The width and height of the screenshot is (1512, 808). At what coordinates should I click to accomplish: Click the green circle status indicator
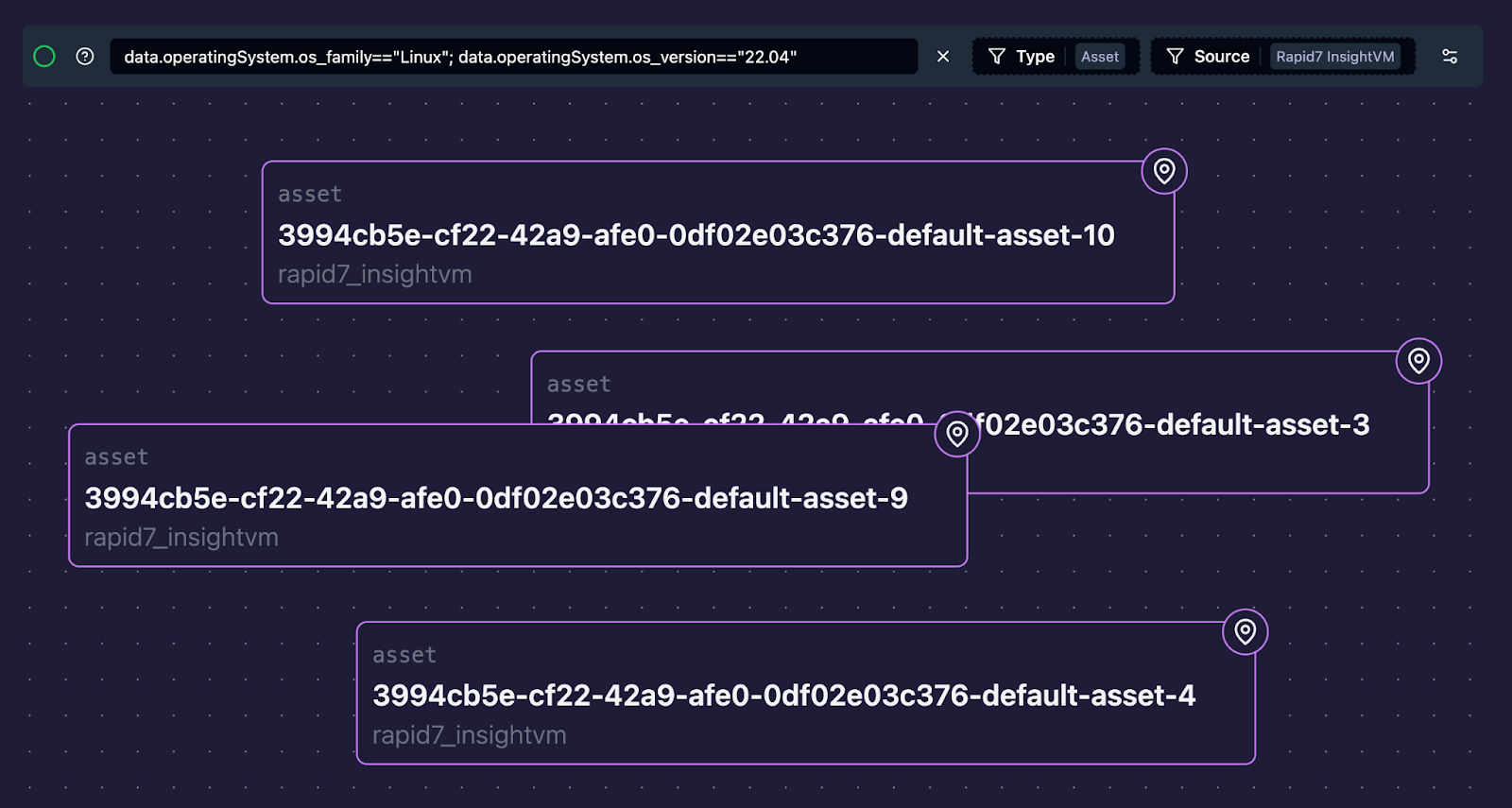click(x=44, y=57)
